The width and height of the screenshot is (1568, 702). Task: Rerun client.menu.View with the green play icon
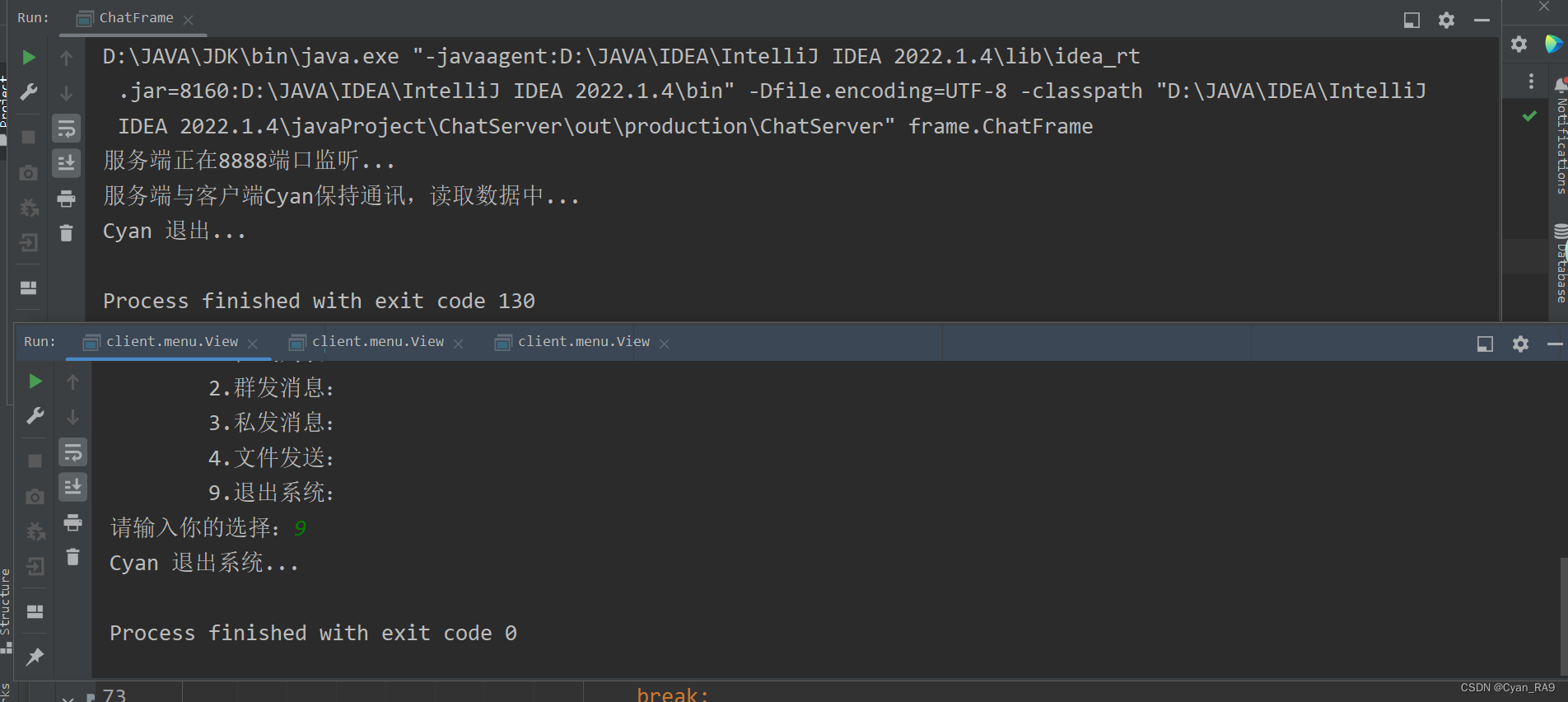point(35,381)
